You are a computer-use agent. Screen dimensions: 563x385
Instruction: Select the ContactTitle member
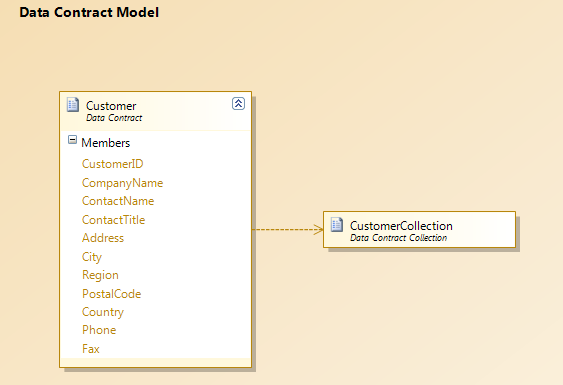point(113,220)
